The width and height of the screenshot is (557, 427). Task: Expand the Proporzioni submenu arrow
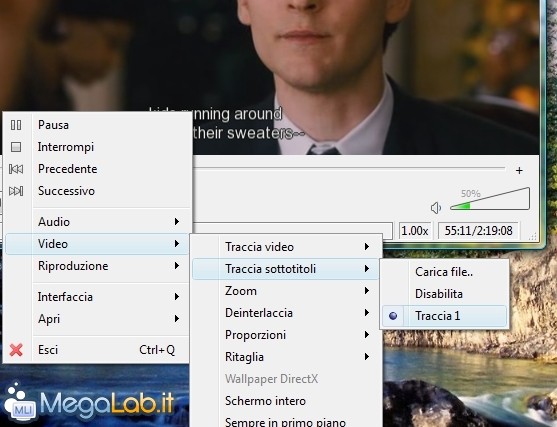[367, 335]
